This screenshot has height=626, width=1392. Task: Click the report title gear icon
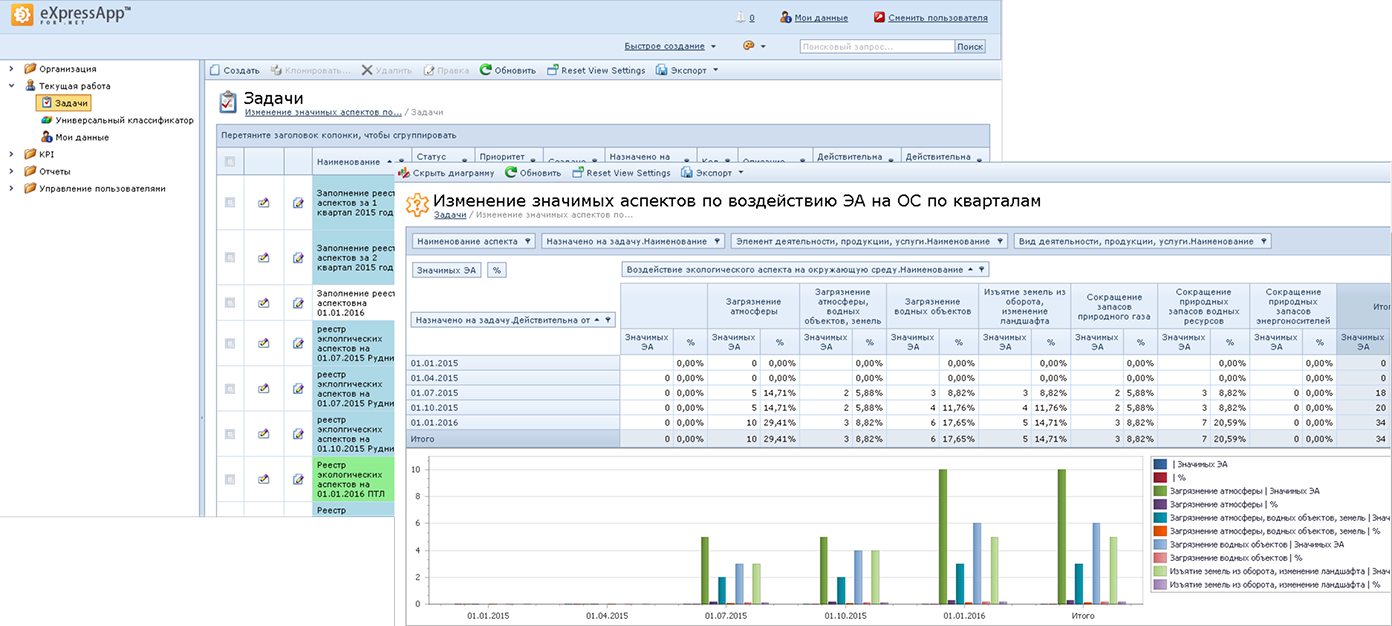pyautogui.click(x=416, y=204)
